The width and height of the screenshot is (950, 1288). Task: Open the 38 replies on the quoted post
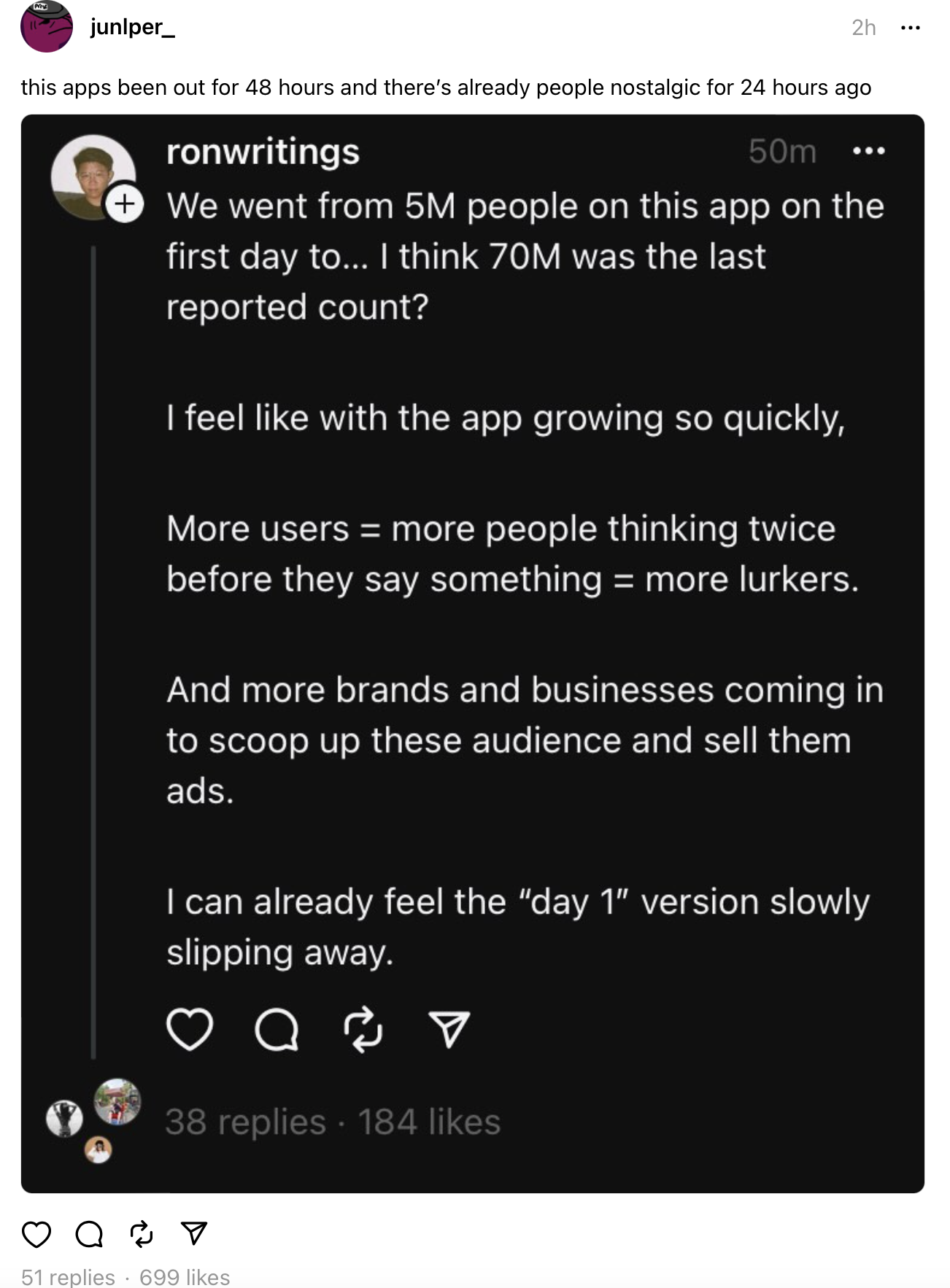pyautogui.click(x=245, y=1122)
